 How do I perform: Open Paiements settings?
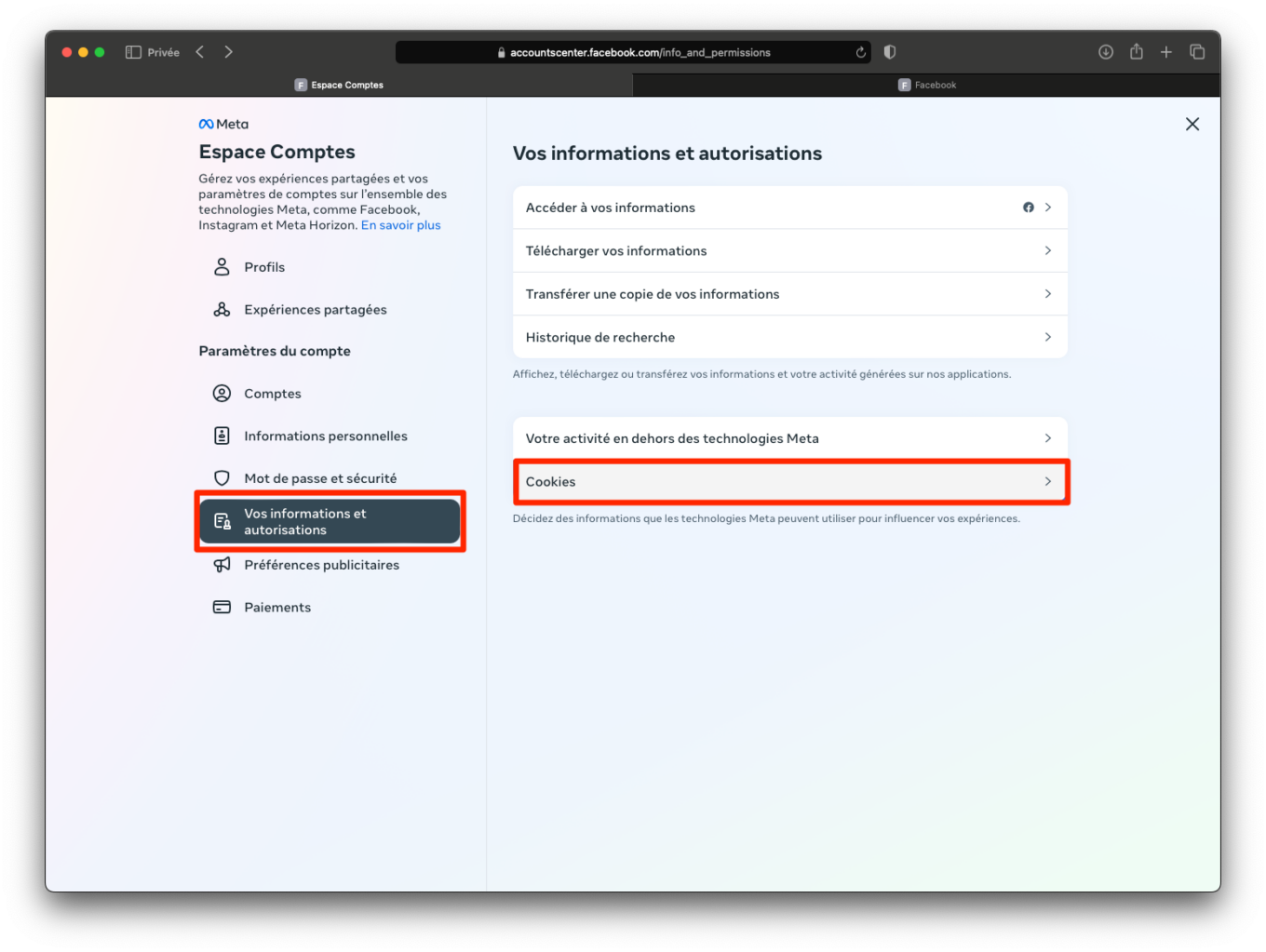tap(330, 607)
